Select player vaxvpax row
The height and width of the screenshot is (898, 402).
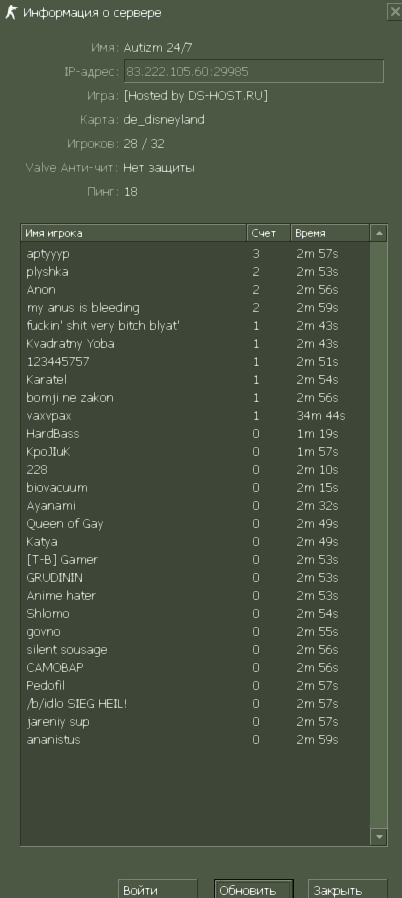195,416
